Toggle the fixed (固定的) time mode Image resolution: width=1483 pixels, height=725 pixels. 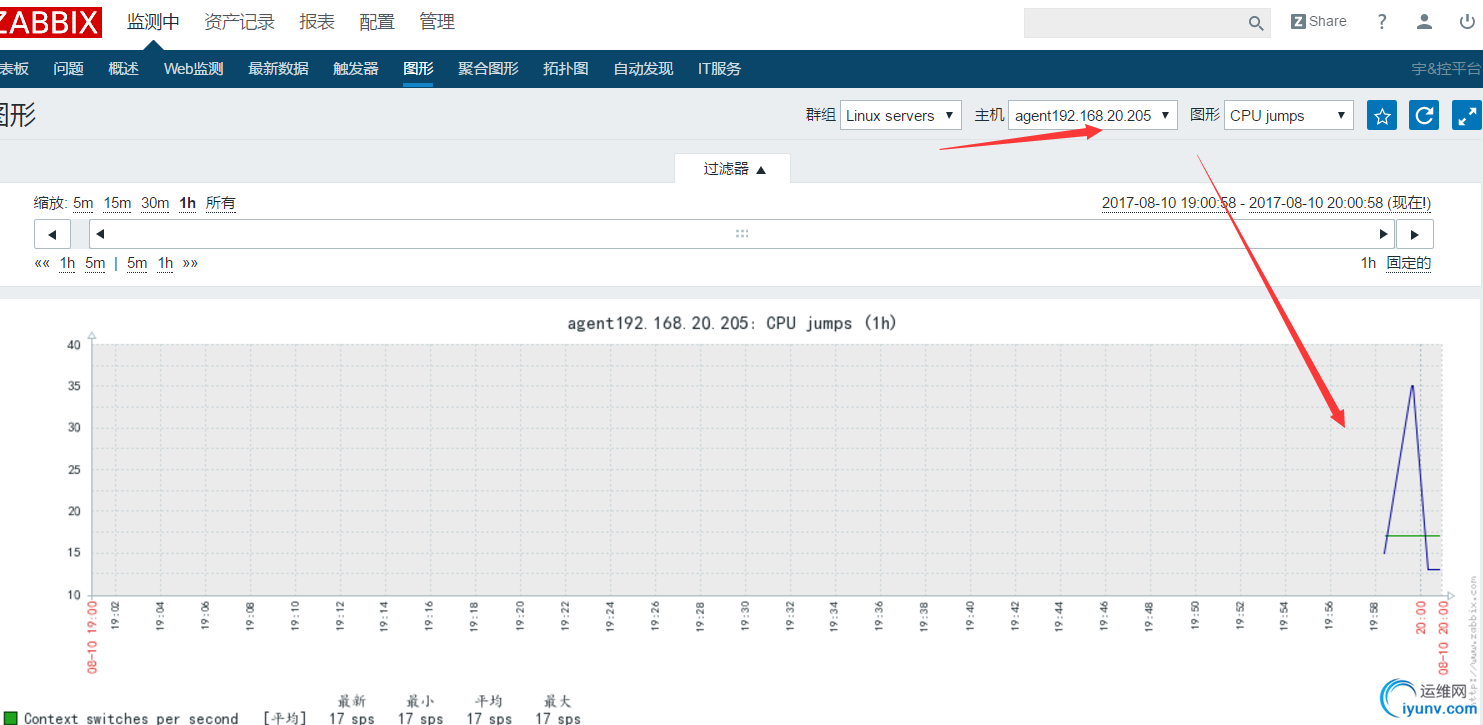click(1408, 263)
